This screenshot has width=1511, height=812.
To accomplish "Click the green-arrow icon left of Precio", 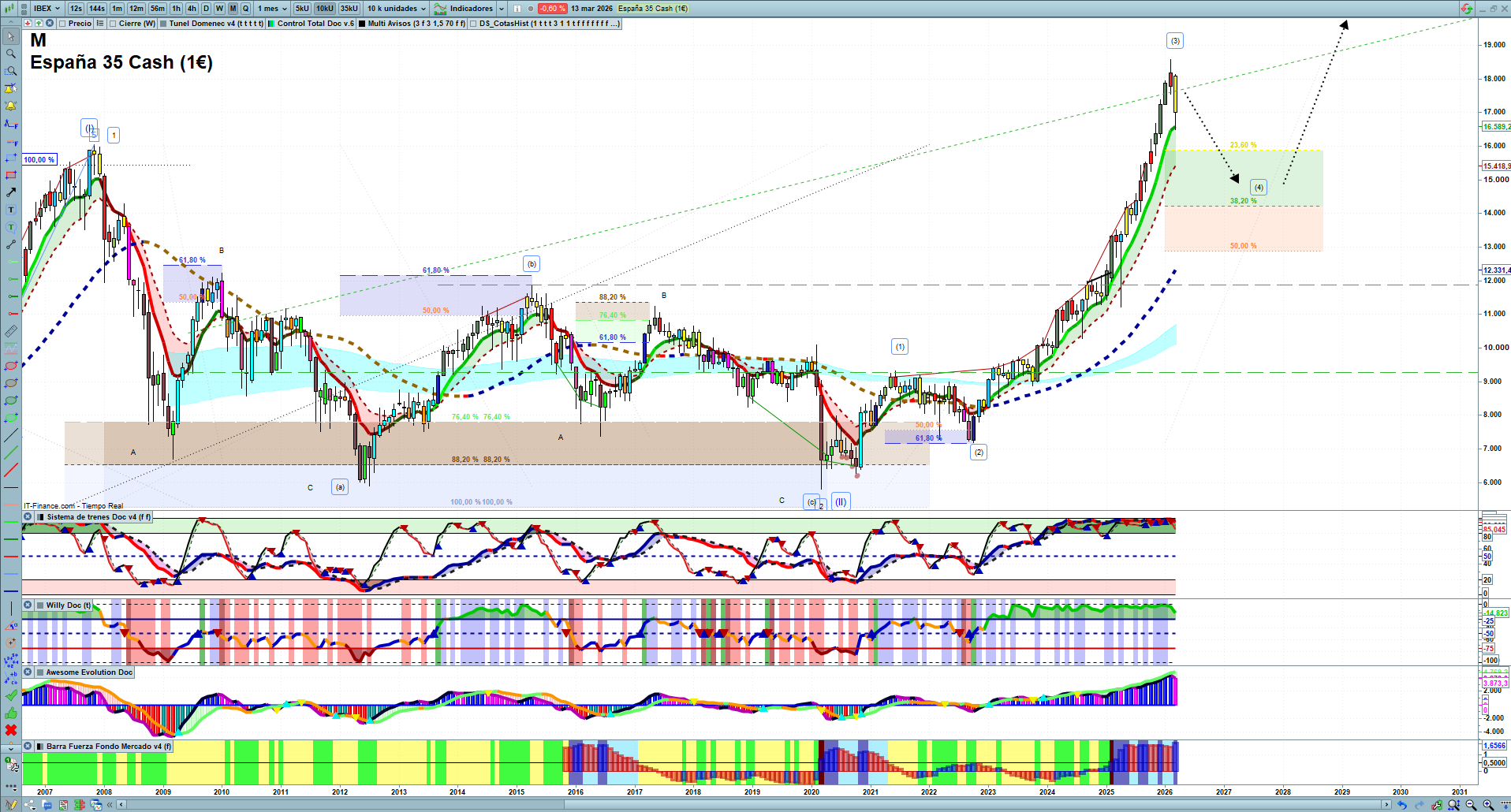I will (x=38, y=24).
